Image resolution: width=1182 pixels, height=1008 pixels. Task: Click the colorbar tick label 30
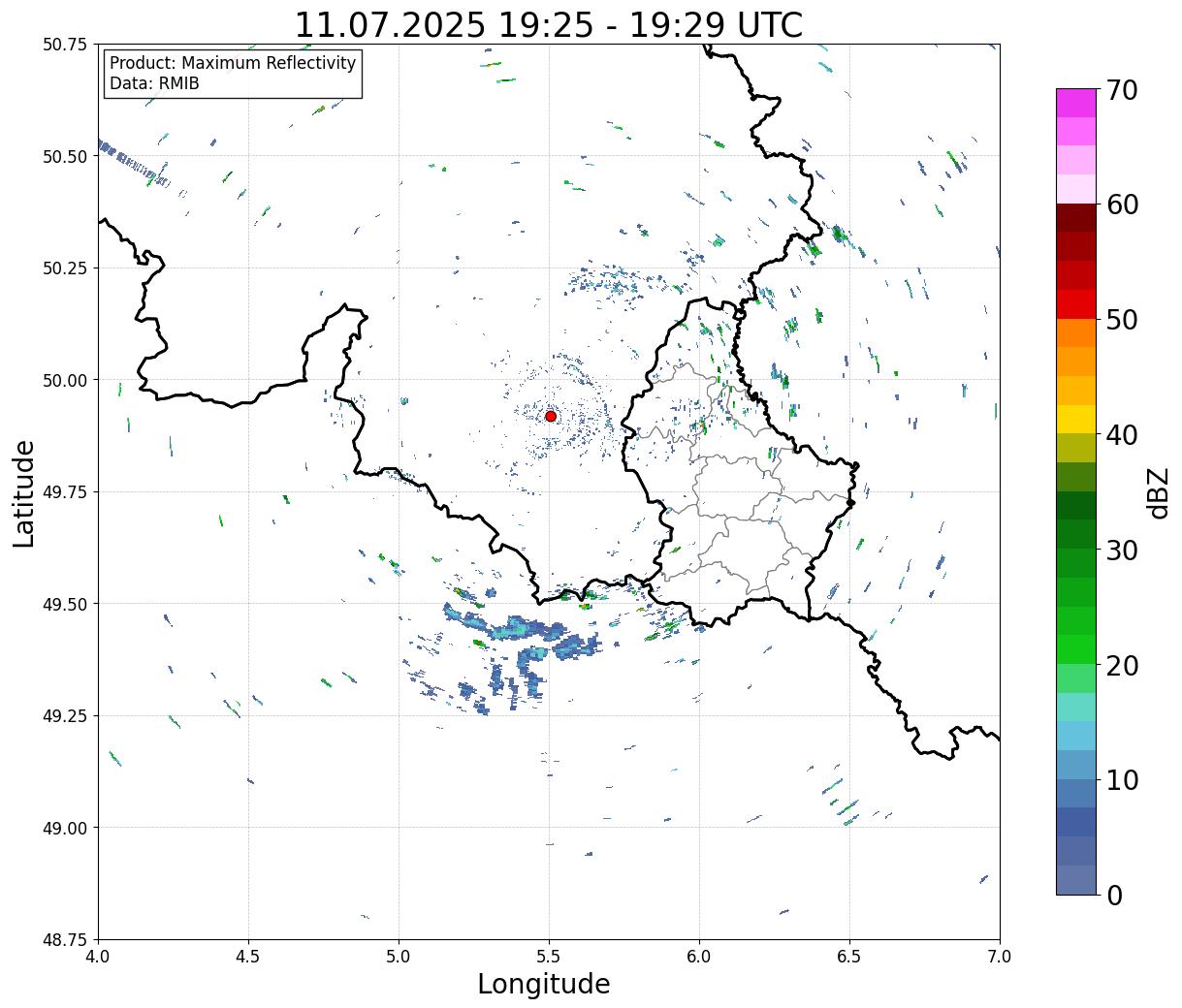coord(1122,551)
